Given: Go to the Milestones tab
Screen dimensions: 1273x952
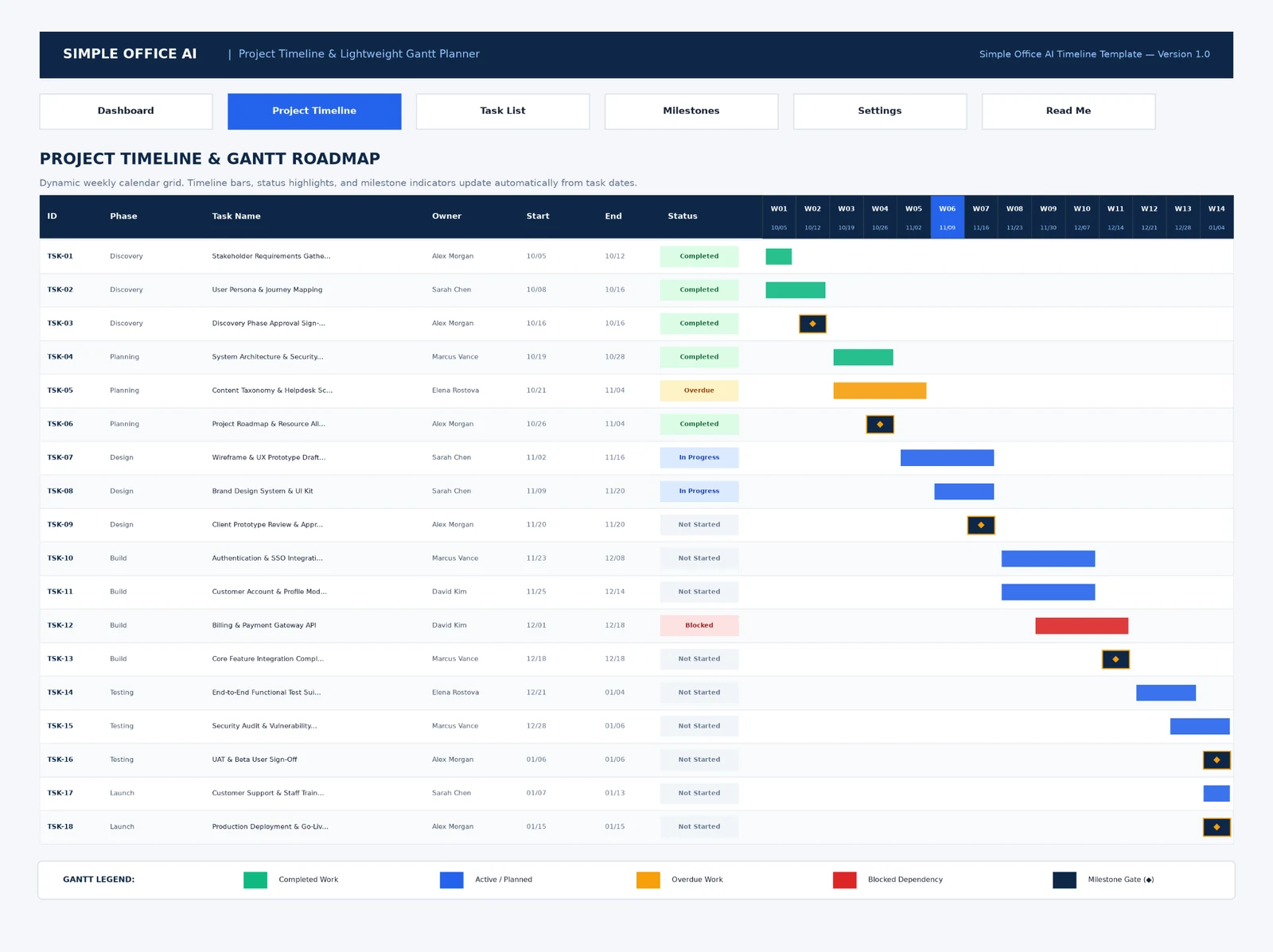Looking at the screenshot, I should point(691,111).
